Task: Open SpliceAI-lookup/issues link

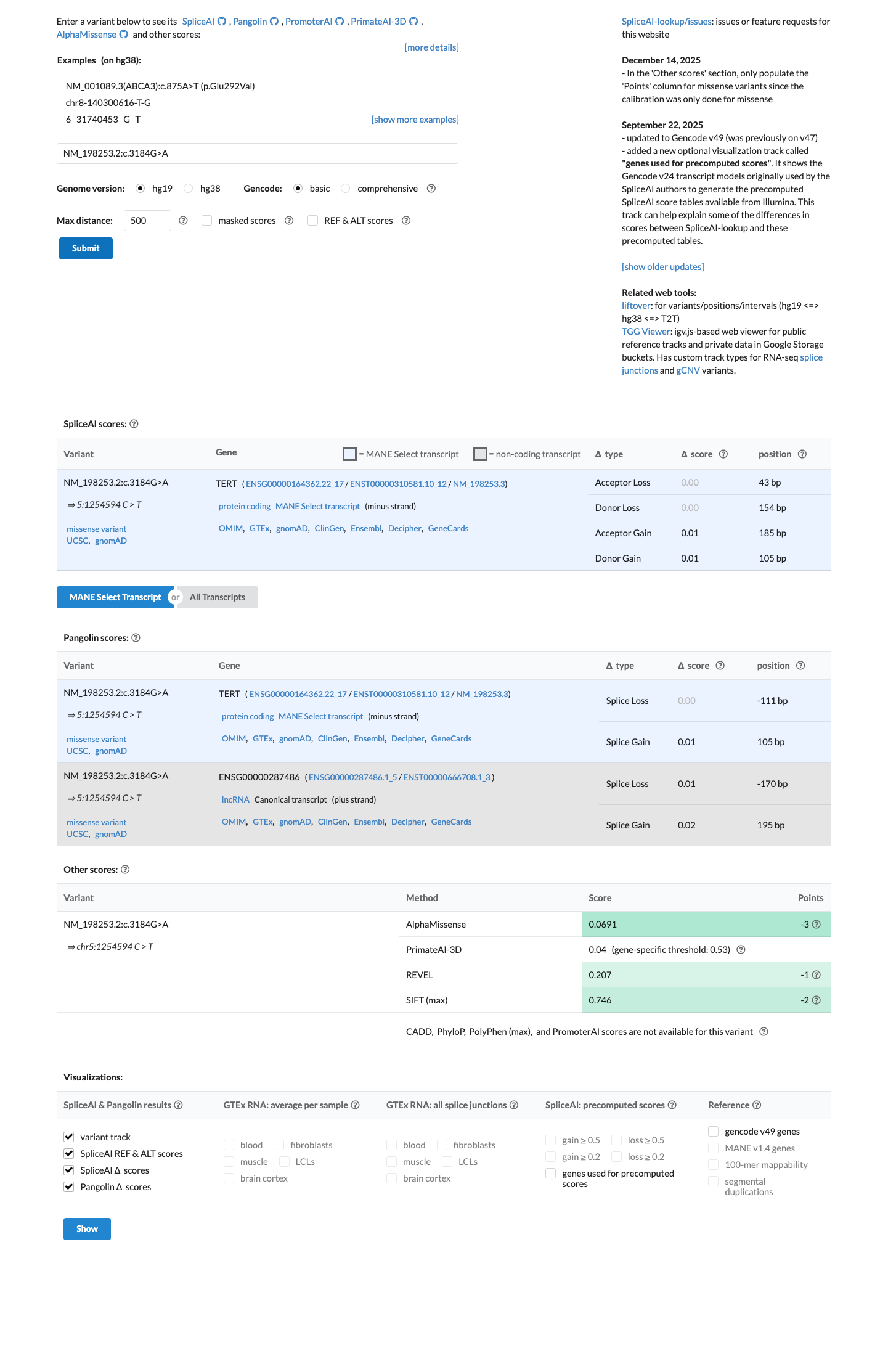Action: pyautogui.click(x=667, y=22)
